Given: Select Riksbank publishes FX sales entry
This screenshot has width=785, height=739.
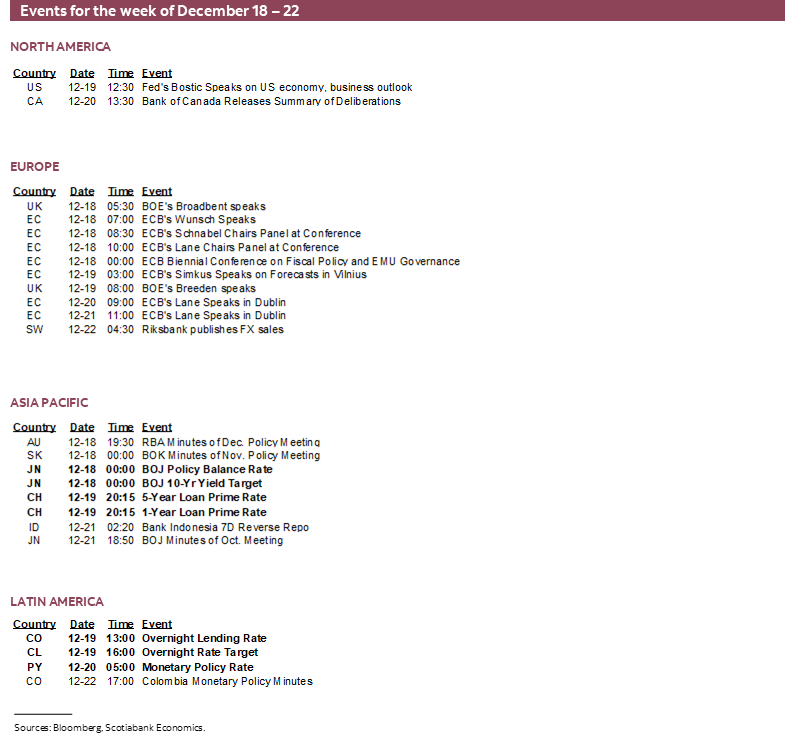Looking at the screenshot, I should coord(212,329).
